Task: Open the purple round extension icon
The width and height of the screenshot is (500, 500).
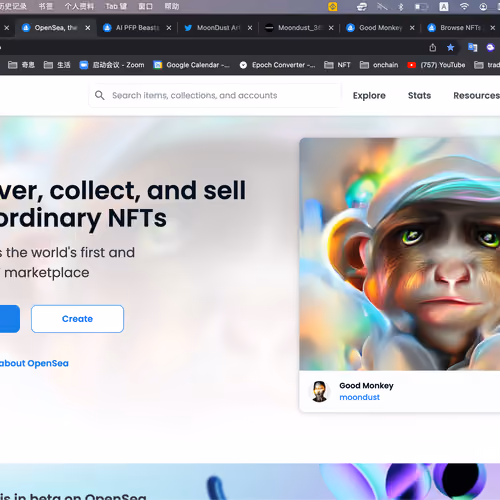Action: [490, 48]
